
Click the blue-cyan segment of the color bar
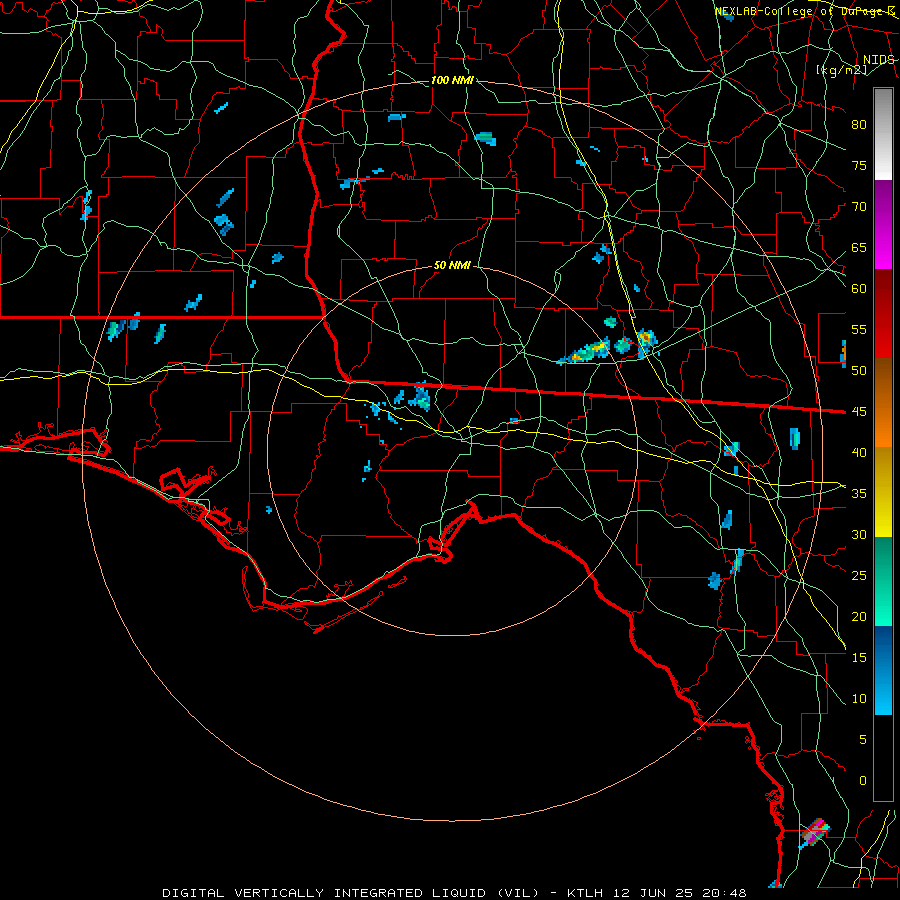(883, 670)
